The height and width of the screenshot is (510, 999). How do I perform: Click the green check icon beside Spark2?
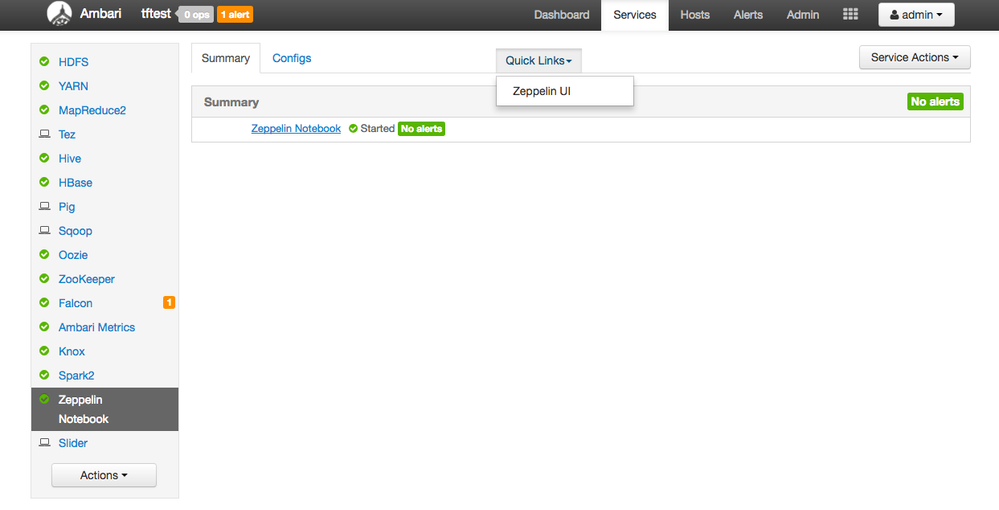(x=44, y=375)
